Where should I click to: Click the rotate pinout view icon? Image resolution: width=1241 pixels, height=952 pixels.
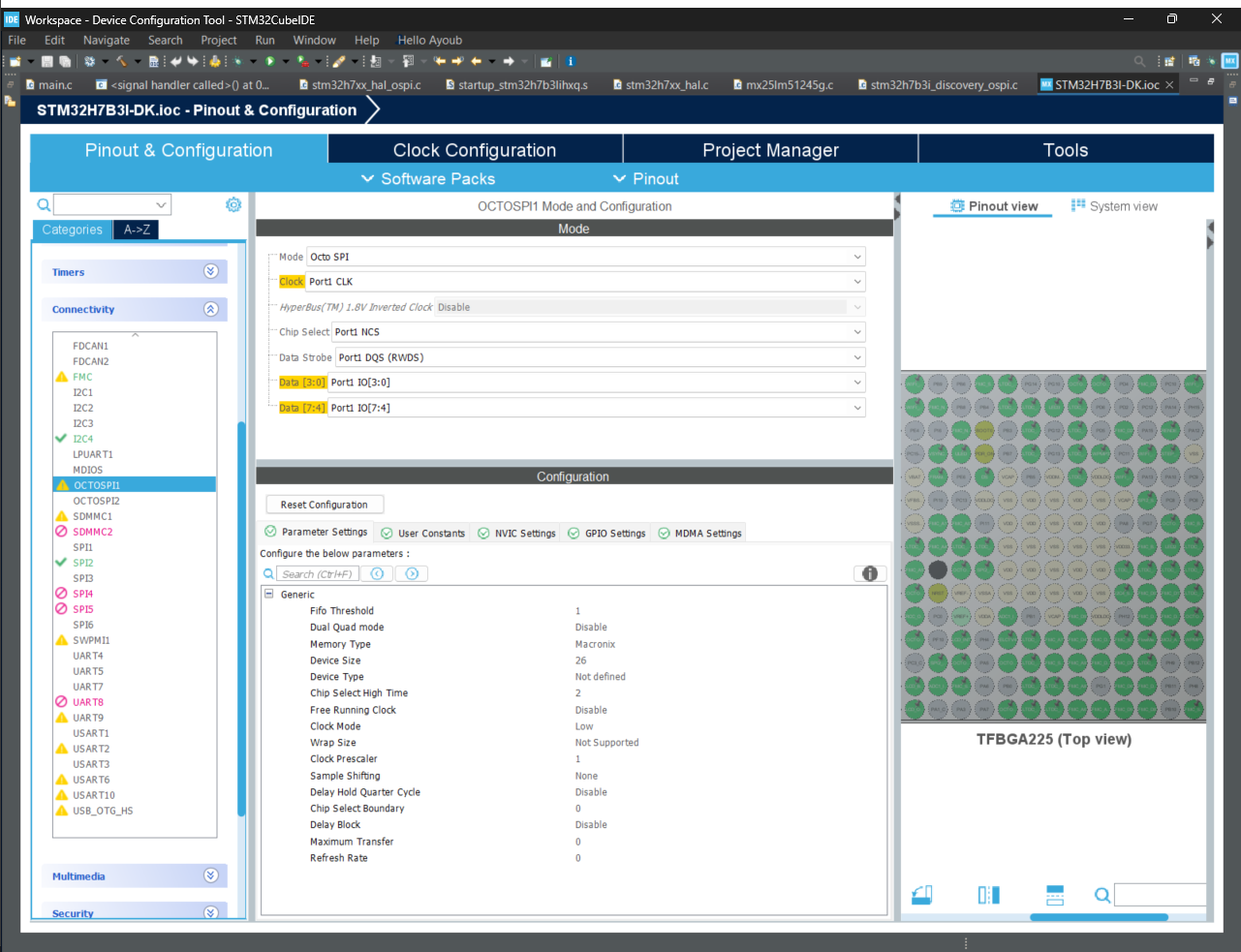click(922, 895)
